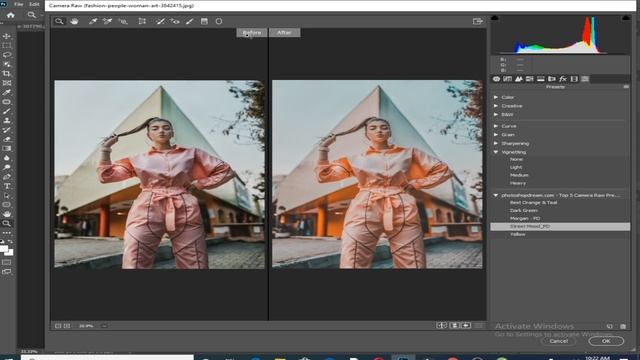Apply the Heavy vignetting preset
The height and width of the screenshot is (360, 640).
(x=518, y=183)
